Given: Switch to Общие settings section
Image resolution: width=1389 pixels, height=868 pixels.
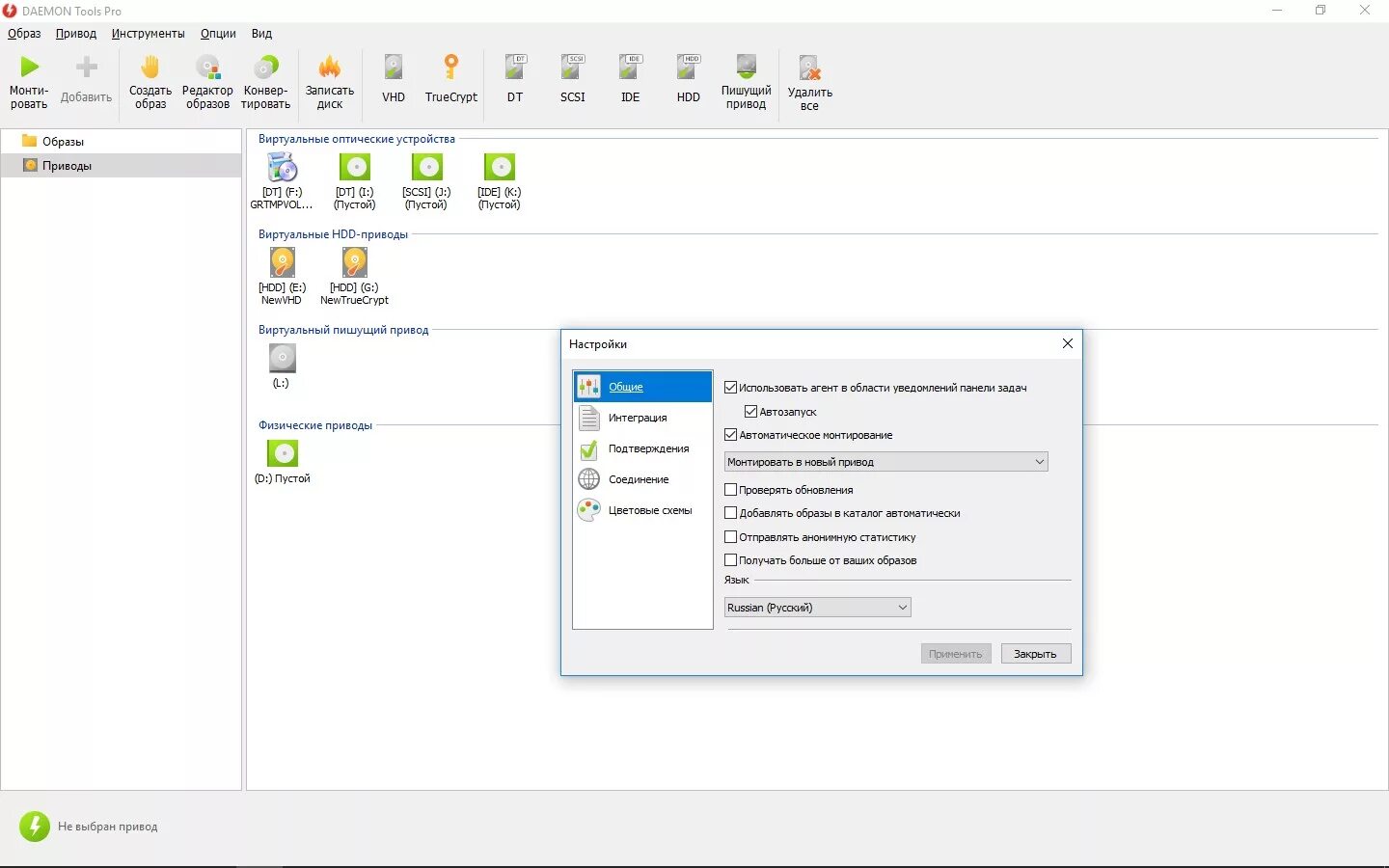Looking at the screenshot, I should [x=642, y=387].
